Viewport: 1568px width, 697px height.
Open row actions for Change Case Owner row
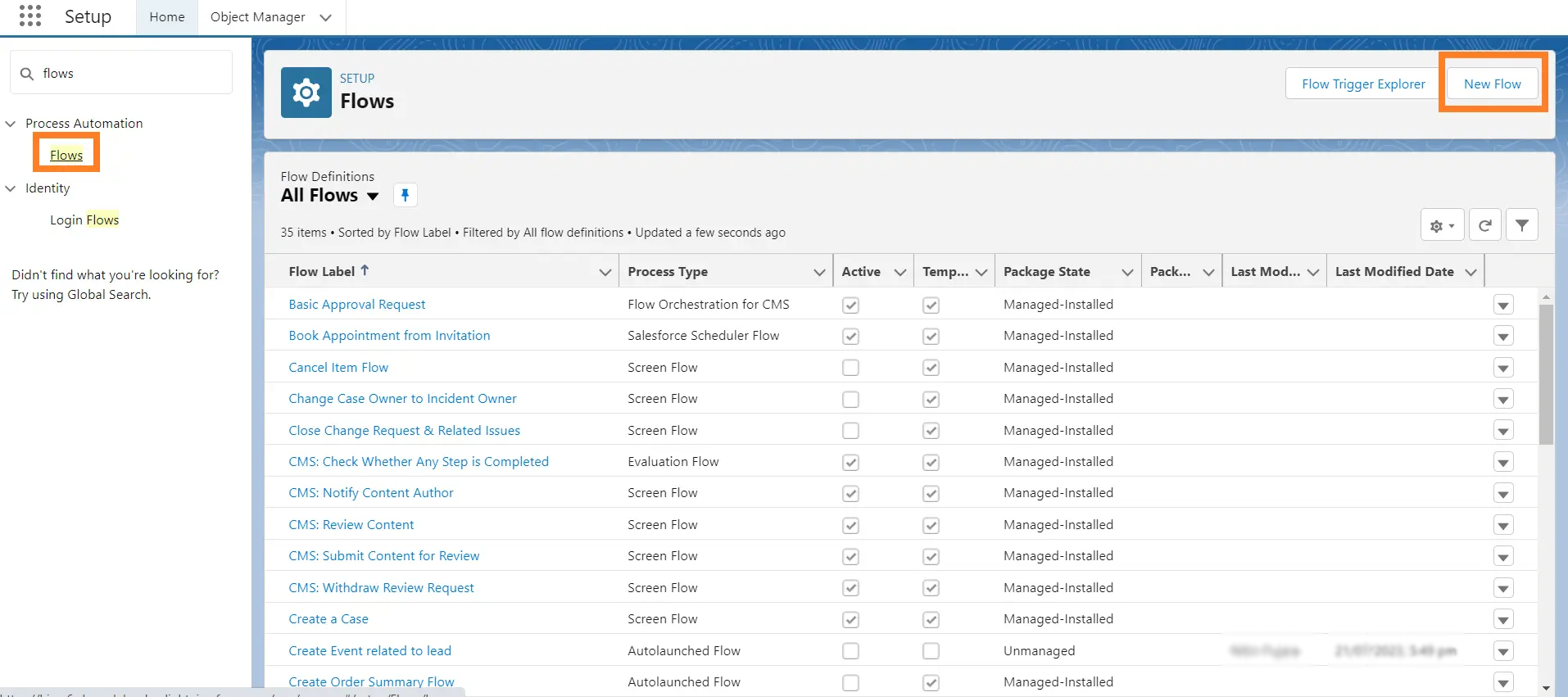1502,400
